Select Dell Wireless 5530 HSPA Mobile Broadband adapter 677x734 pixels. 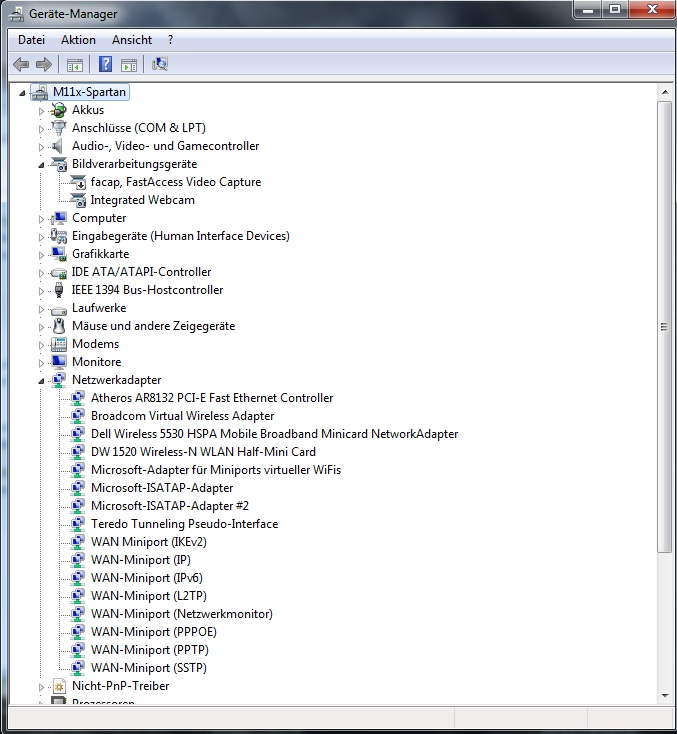tap(274, 434)
